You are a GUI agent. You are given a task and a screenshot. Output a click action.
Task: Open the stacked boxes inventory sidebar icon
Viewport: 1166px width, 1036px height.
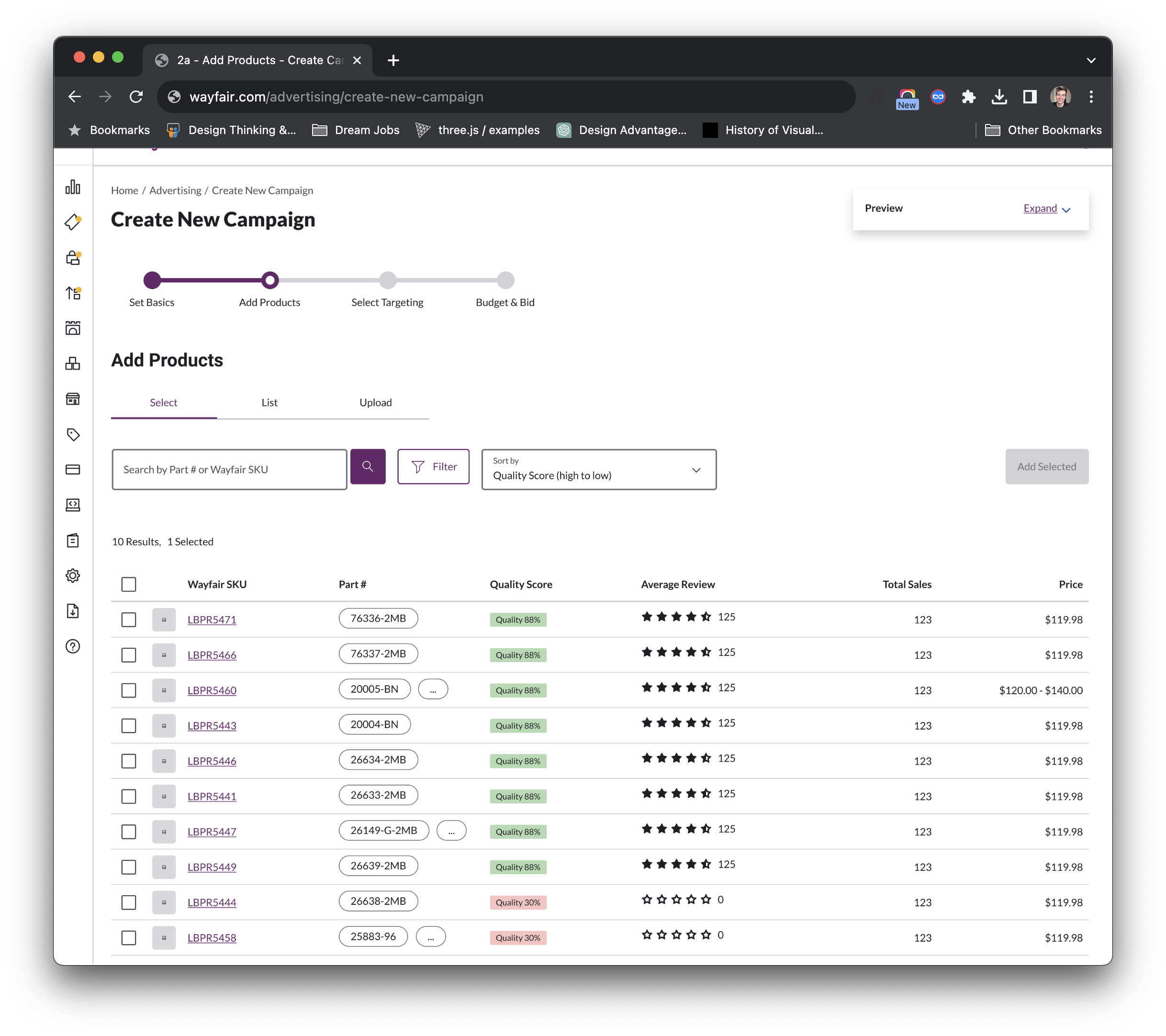click(x=73, y=363)
